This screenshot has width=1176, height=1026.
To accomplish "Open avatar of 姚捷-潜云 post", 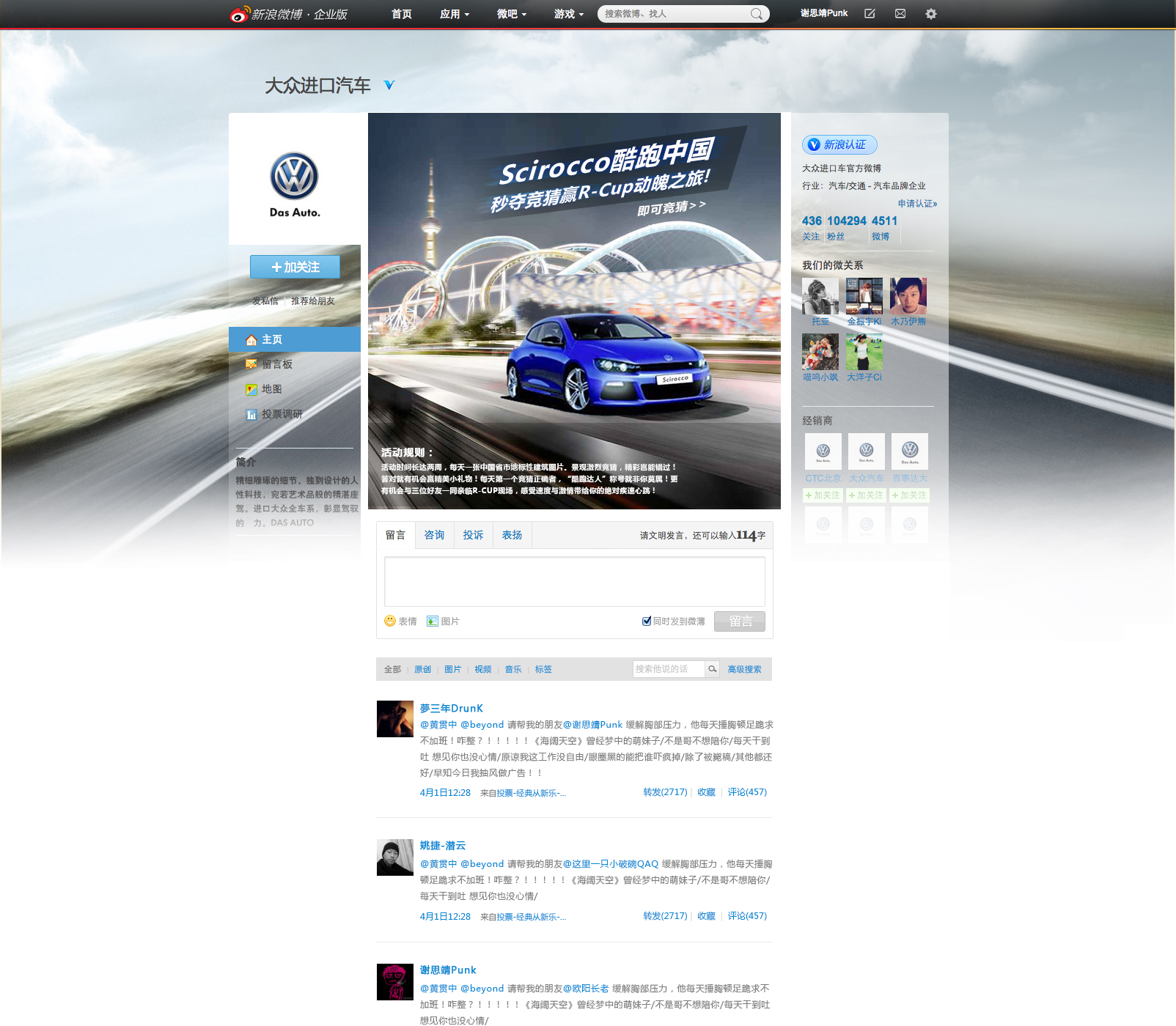I will [395, 857].
